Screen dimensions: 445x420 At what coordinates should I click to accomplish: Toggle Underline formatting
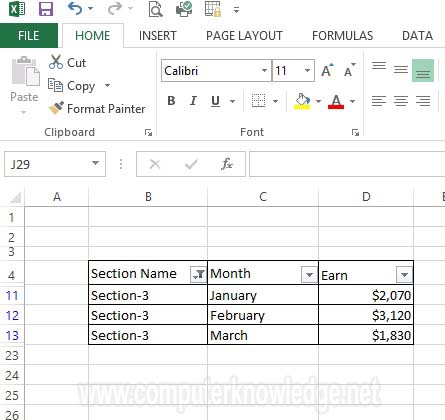216,101
